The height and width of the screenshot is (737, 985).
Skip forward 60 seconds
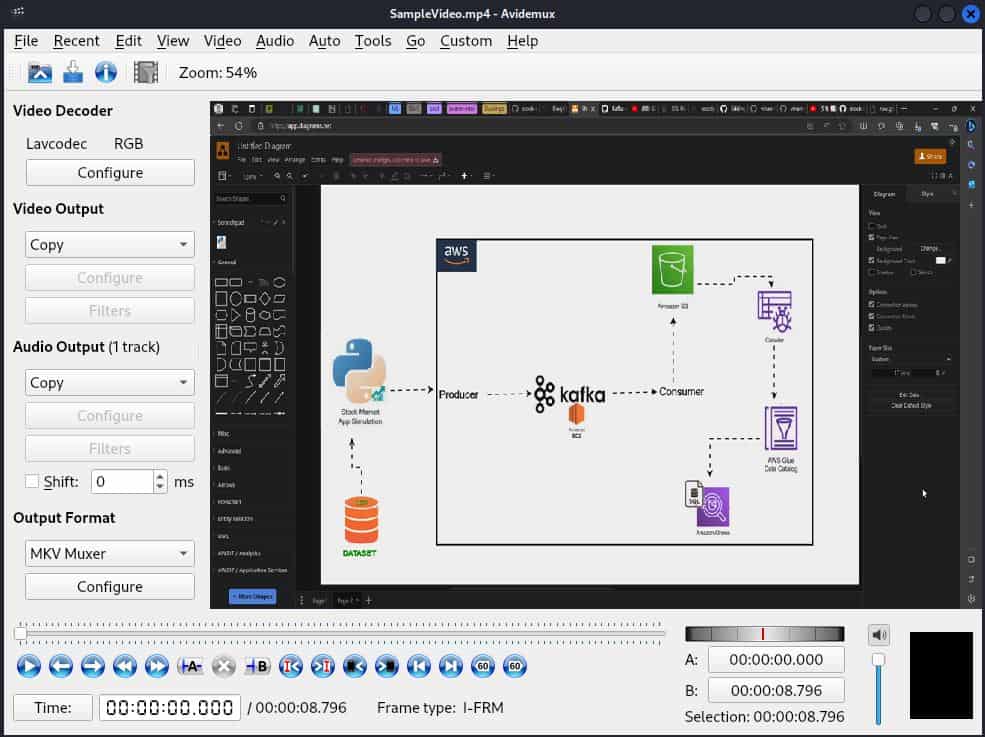515,666
